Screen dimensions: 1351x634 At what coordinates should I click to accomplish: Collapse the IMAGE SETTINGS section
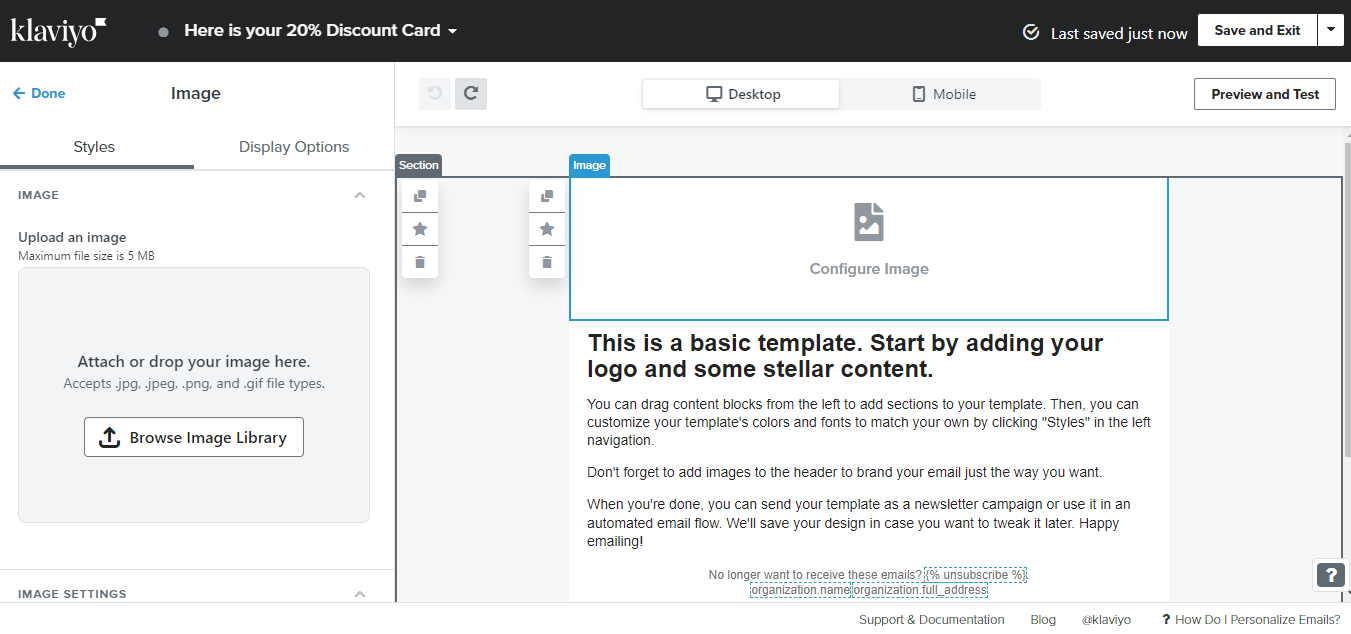(x=360, y=594)
